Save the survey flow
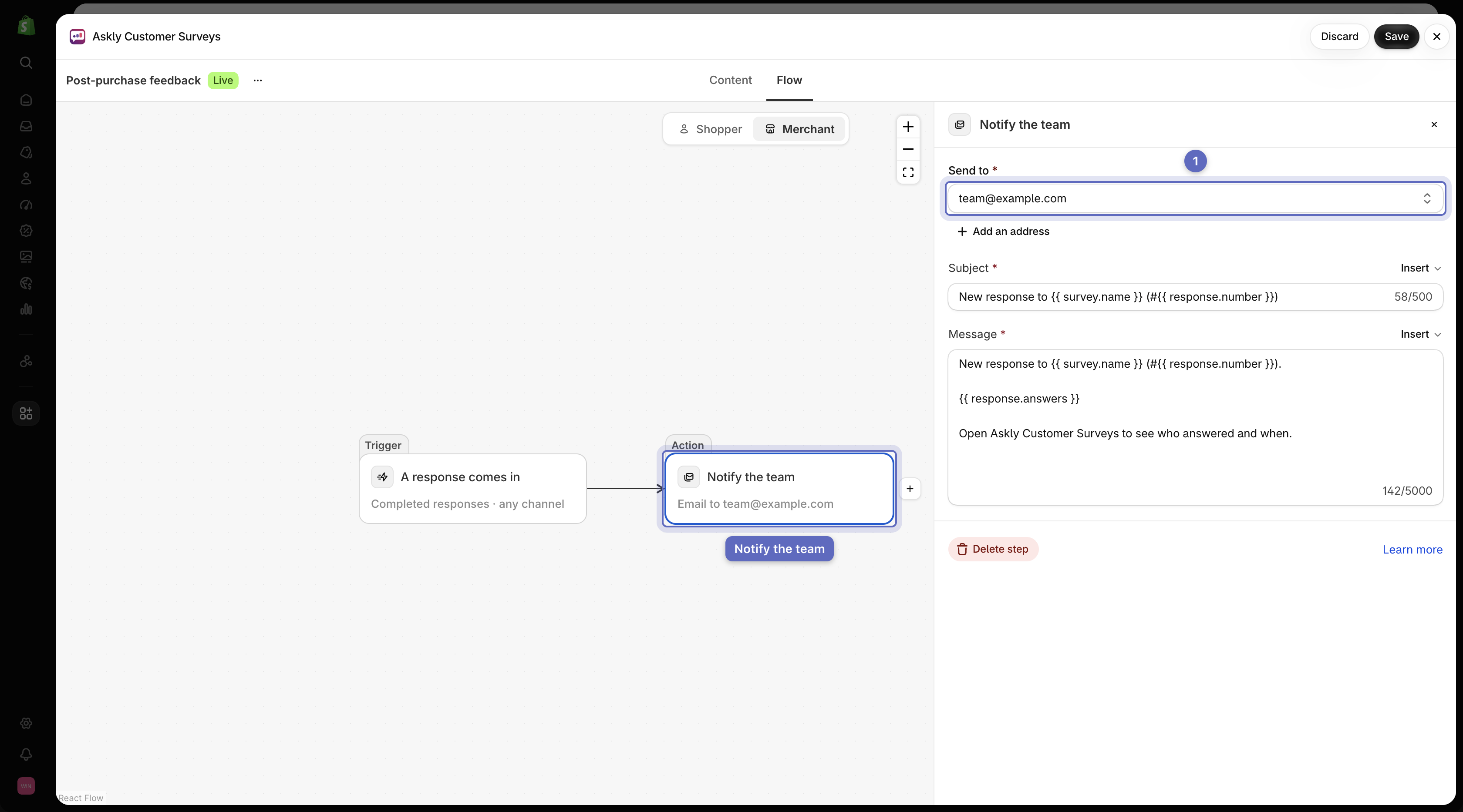The width and height of the screenshot is (1463, 812). pos(1396,36)
